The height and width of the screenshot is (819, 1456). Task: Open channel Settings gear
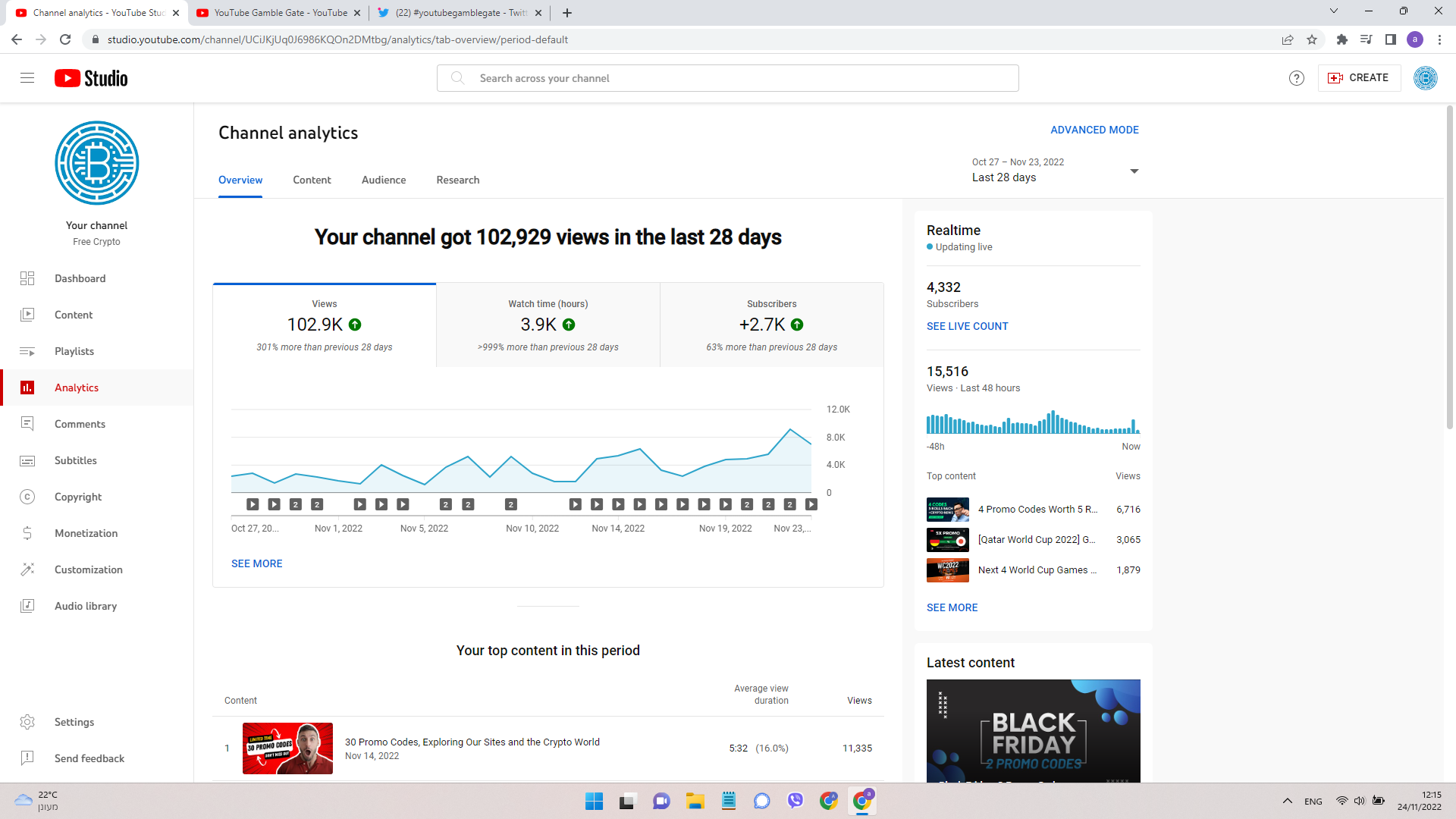(x=74, y=722)
